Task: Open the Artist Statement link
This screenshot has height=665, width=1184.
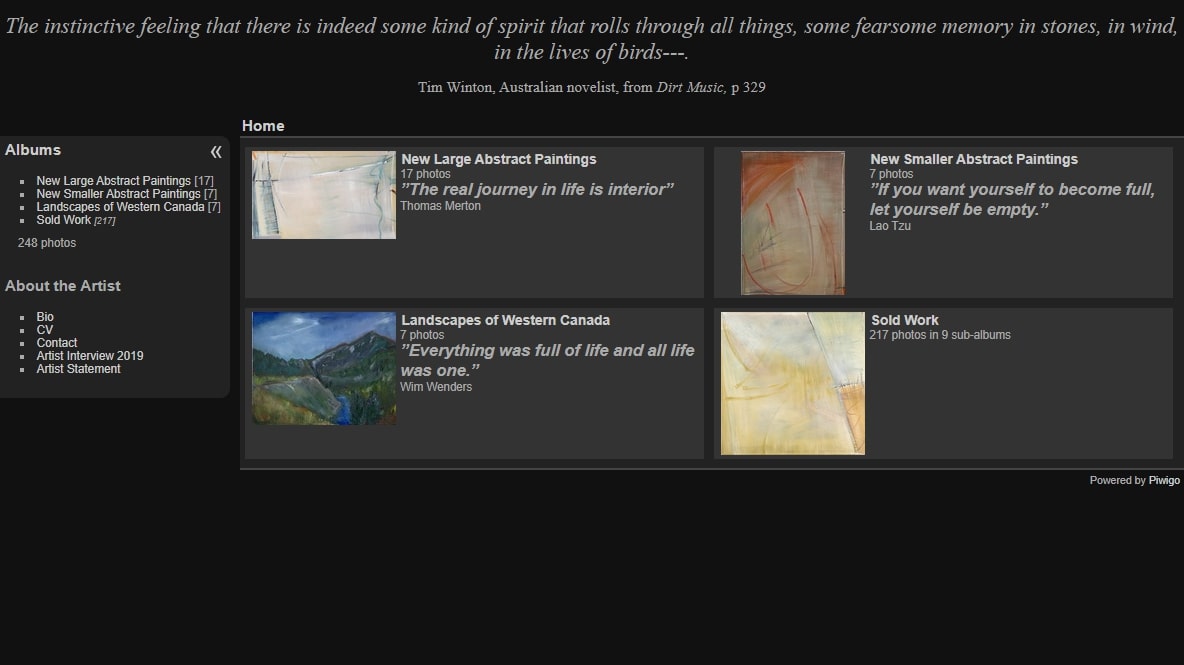Action: point(79,369)
